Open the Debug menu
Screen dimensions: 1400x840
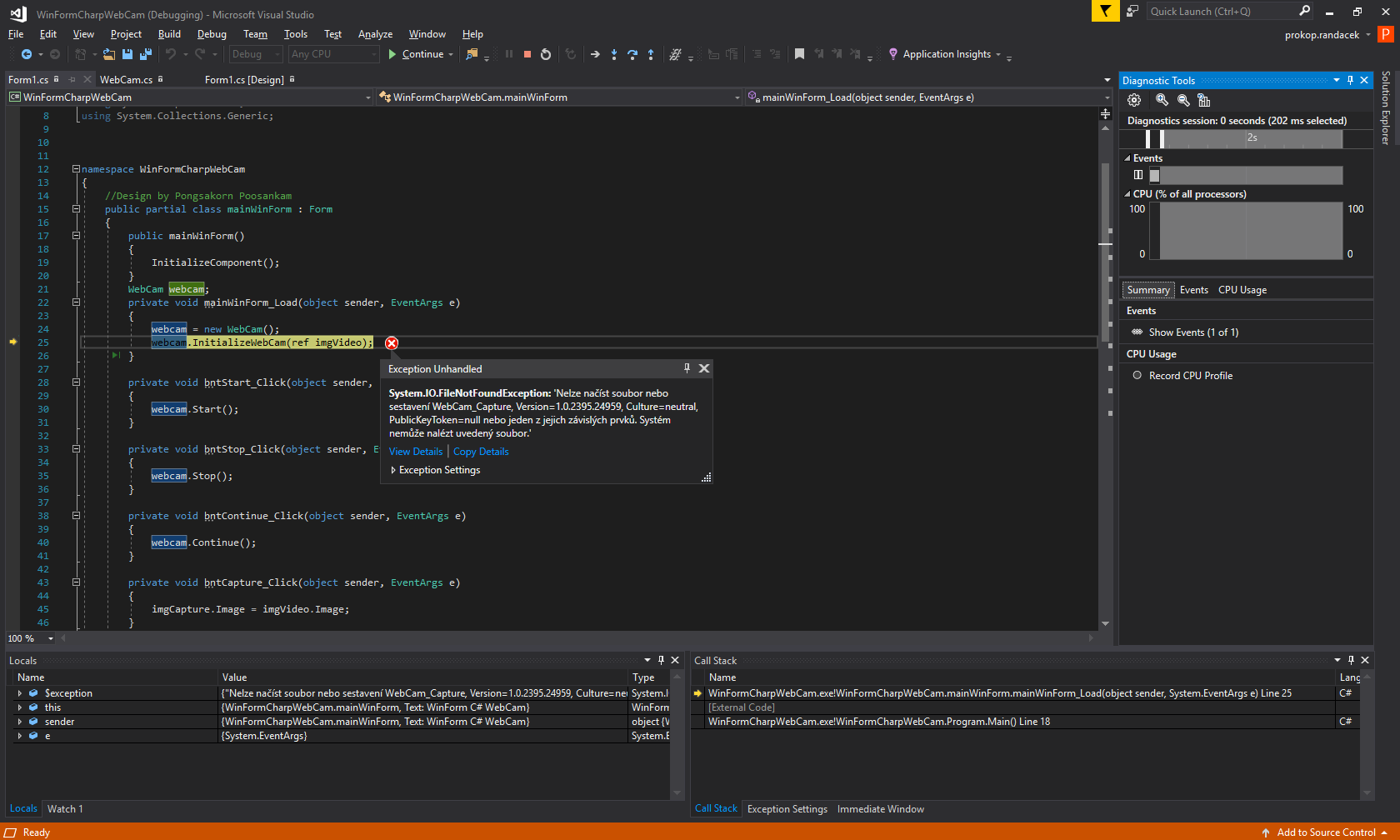click(x=212, y=34)
